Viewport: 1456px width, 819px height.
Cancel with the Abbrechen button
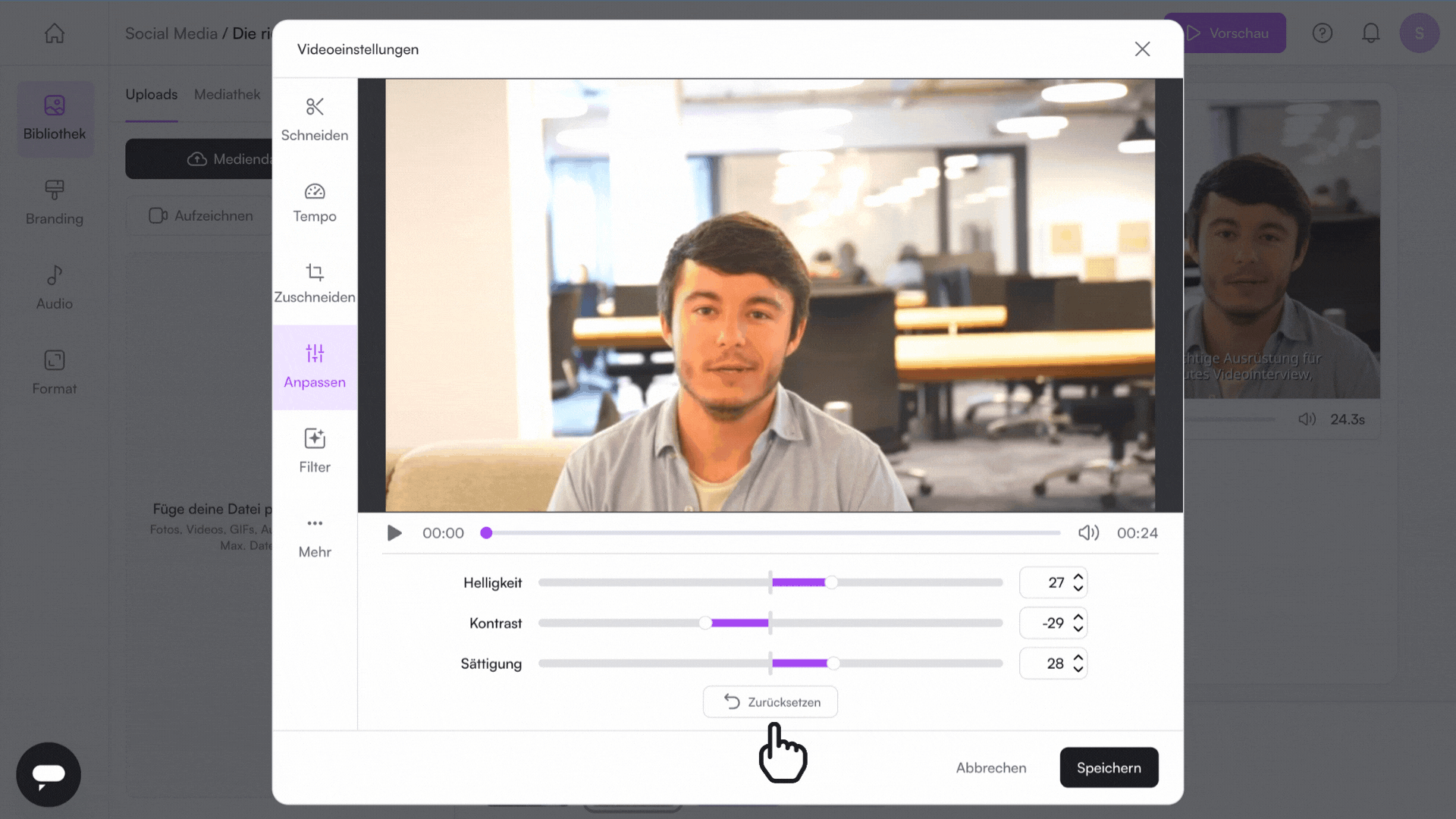[x=990, y=767]
